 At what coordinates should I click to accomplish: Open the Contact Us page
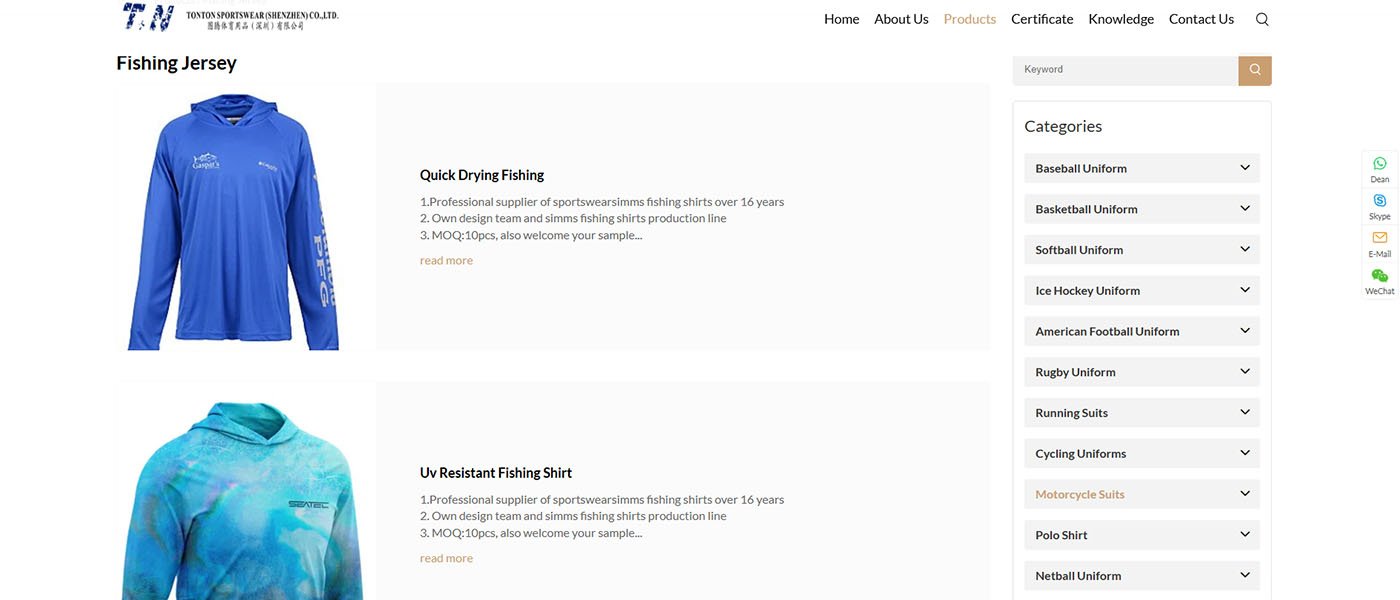tap(1201, 19)
